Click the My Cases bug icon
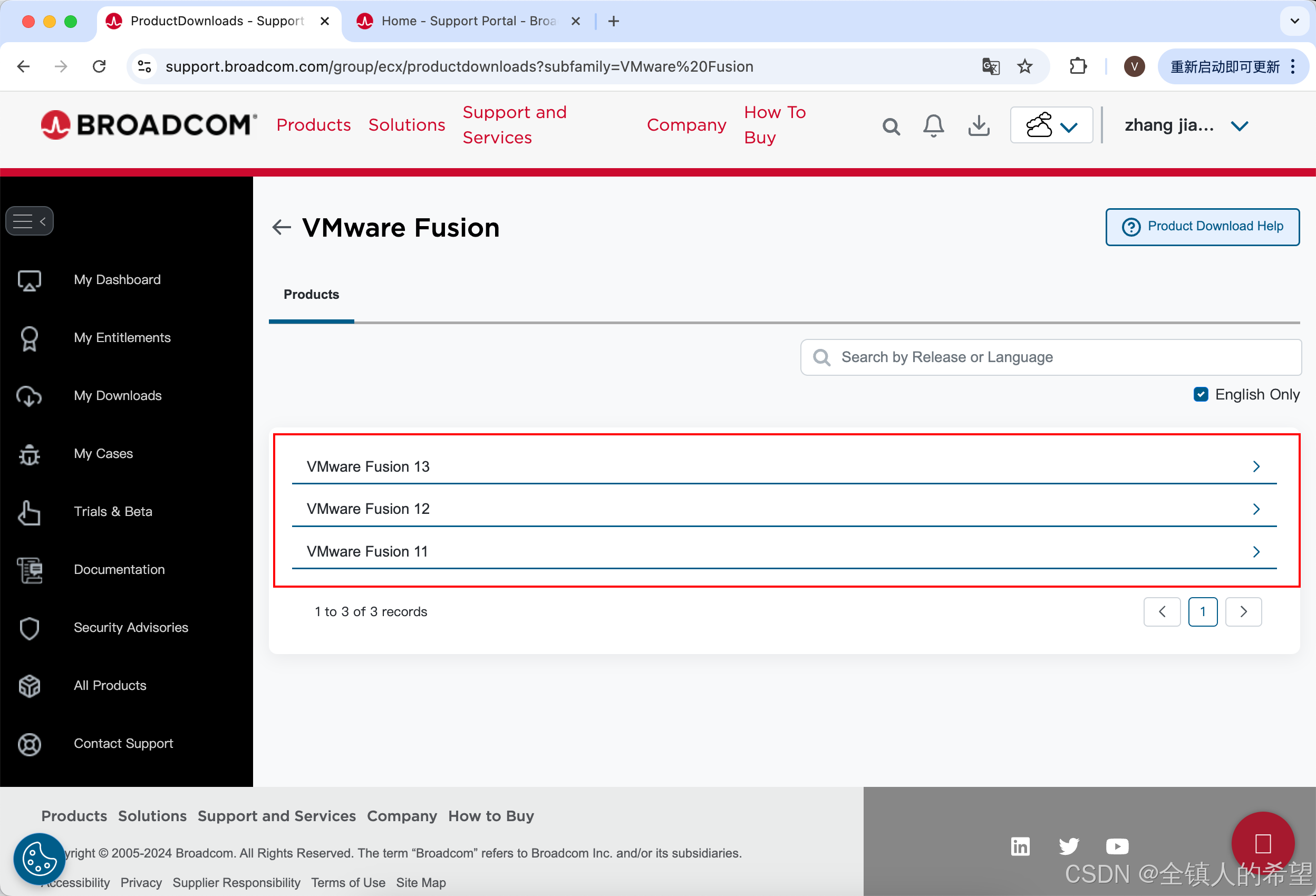Image resolution: width=1316 pixels, height=896 pixels. (30, 454)
